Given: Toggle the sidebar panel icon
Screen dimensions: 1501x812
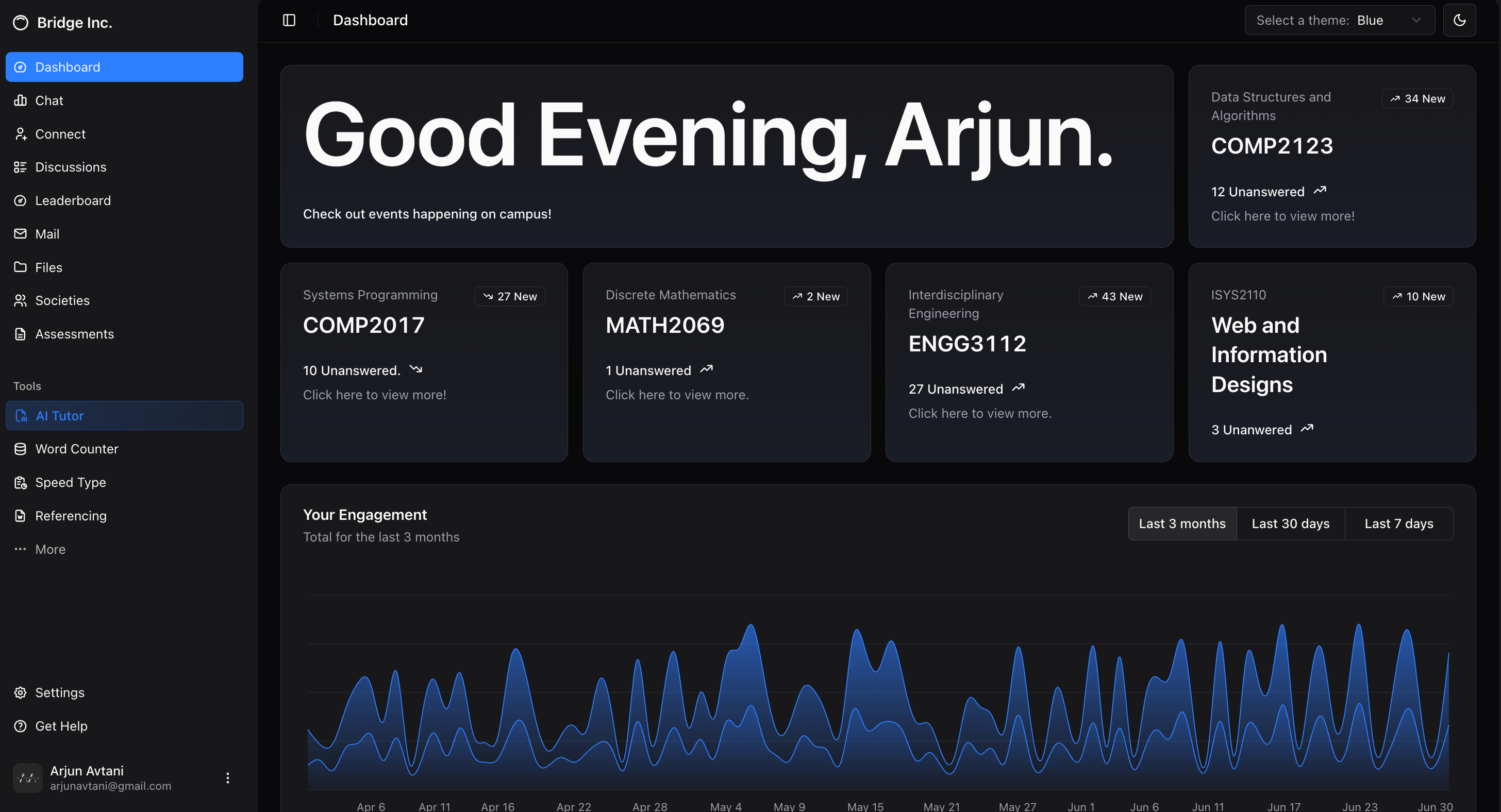Looking at the screenshot, I should pos(289,21).
